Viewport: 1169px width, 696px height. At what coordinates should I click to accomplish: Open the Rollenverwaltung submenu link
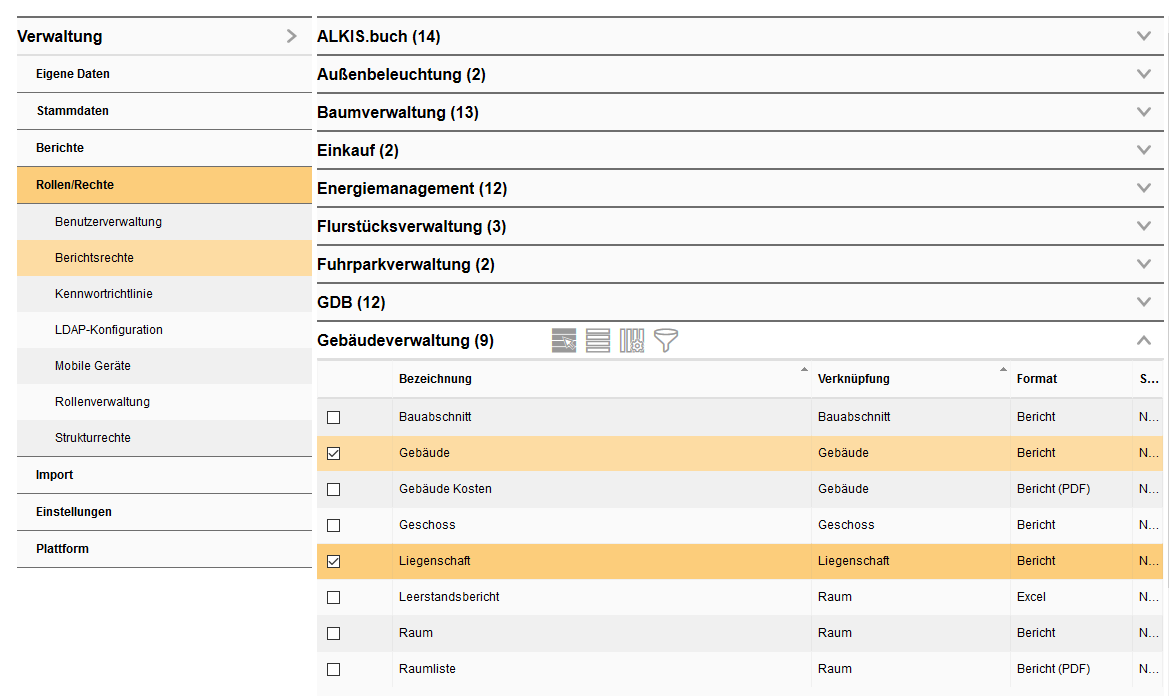tap(102, 402)
